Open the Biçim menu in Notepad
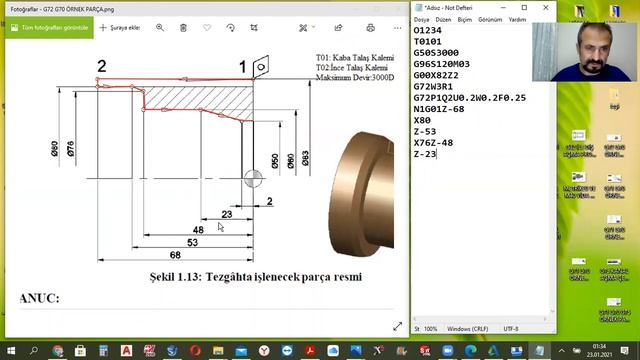This screenshot has width=640, height=360. click(x=464, y=20)
